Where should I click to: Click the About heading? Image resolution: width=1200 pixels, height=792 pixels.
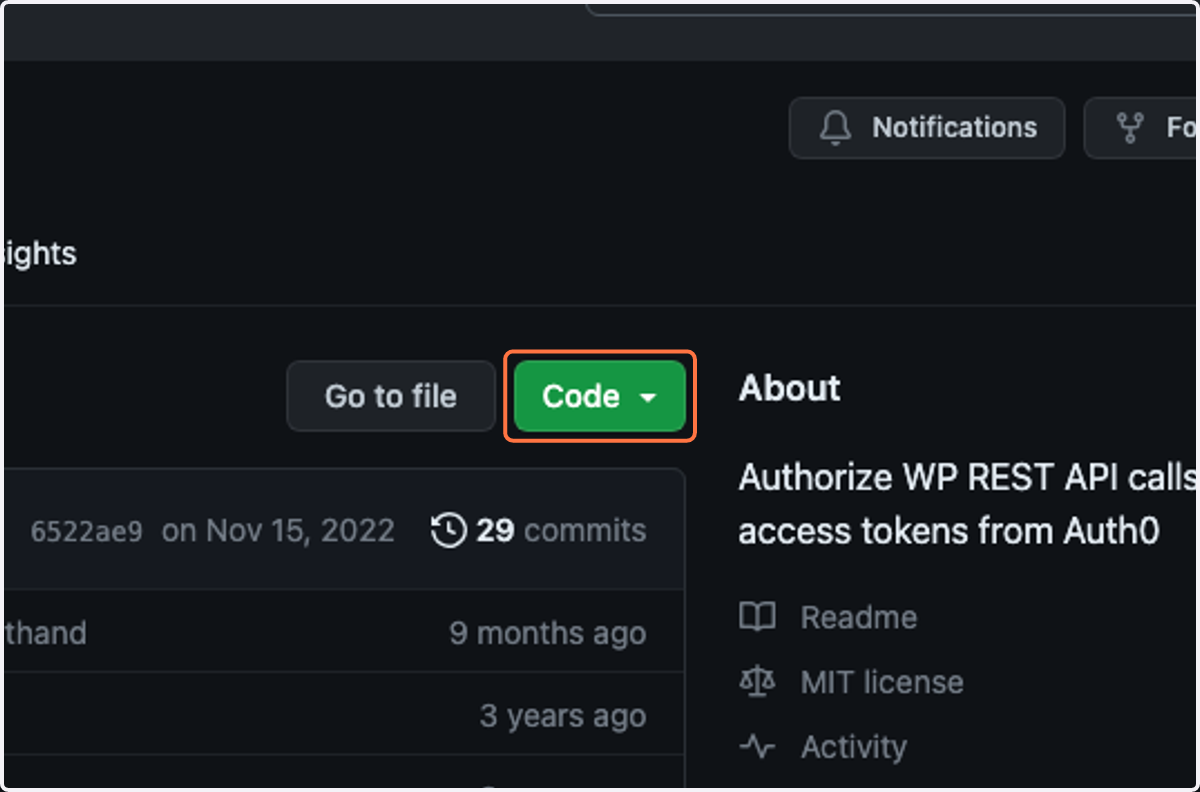[x=790, y=388]
